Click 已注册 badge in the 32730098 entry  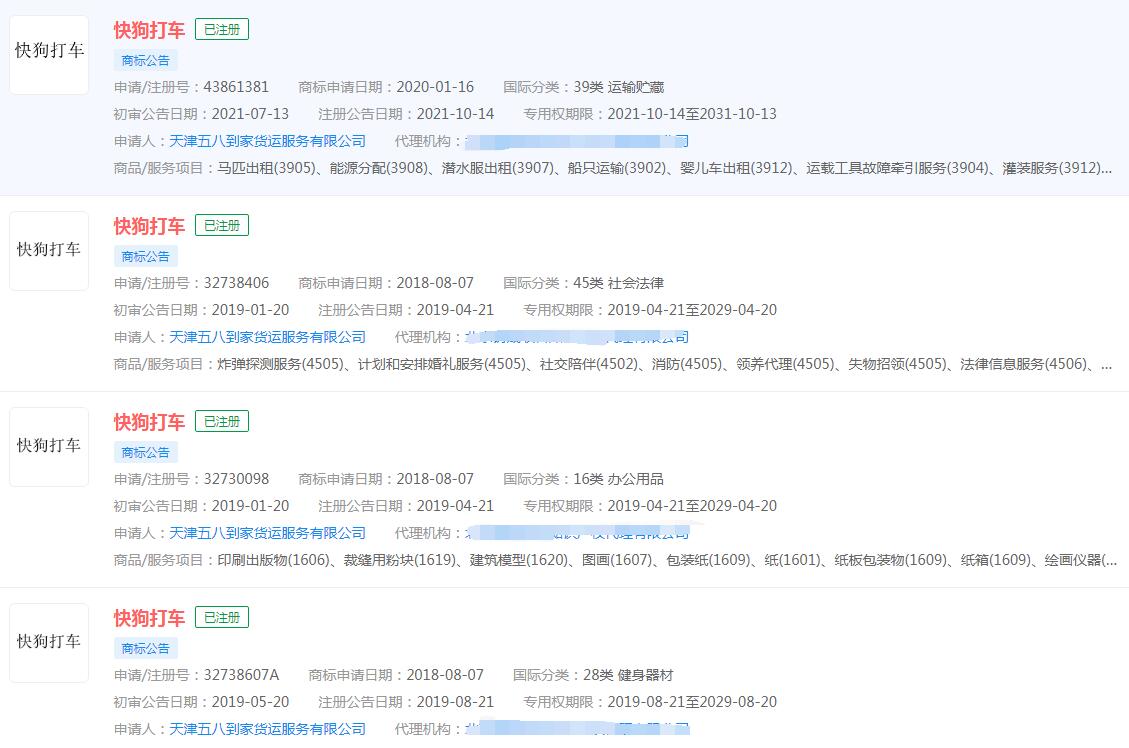click(222, 421)
